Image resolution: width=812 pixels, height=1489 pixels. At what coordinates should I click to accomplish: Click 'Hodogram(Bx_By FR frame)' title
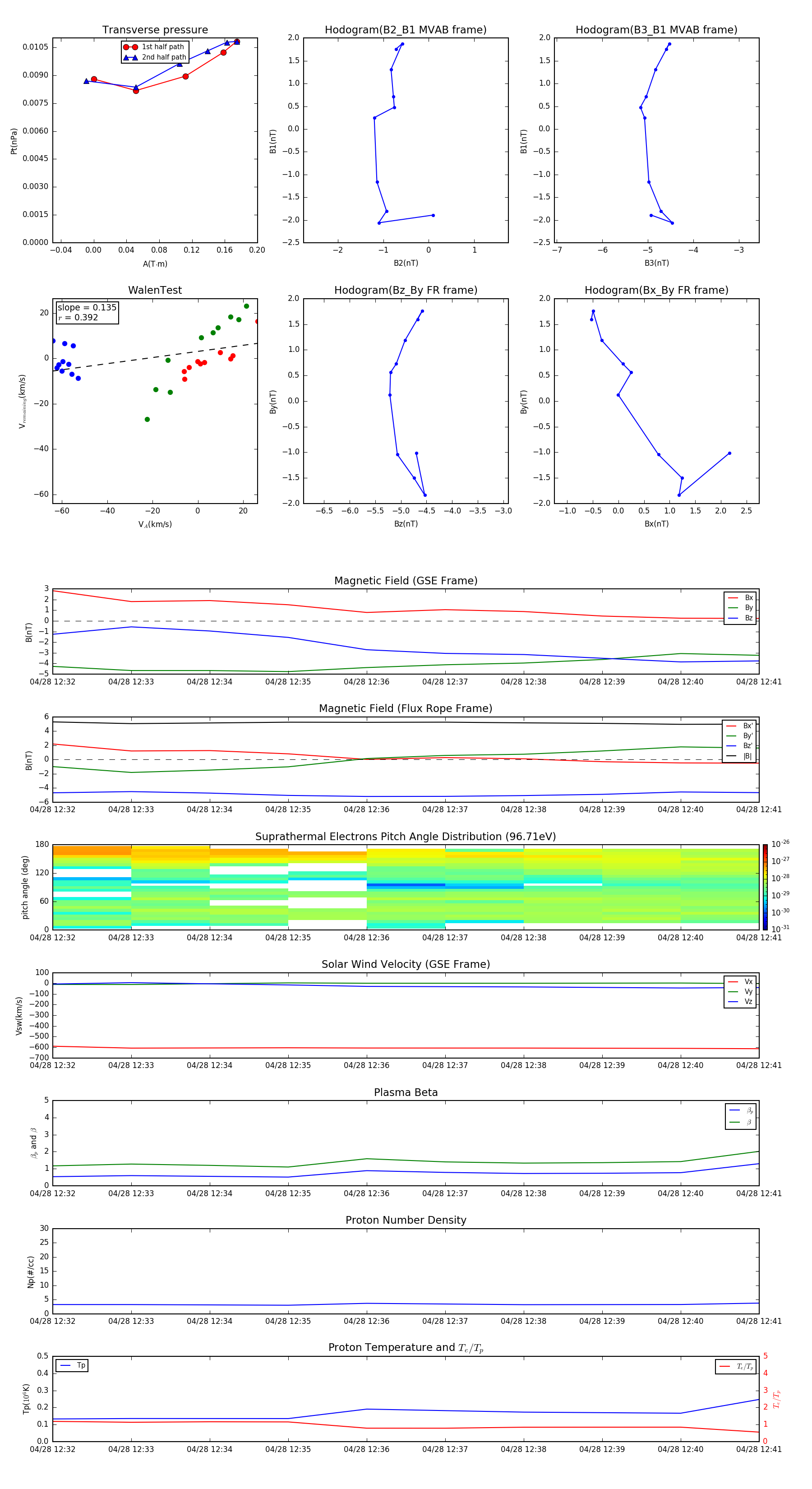[656, 290]
